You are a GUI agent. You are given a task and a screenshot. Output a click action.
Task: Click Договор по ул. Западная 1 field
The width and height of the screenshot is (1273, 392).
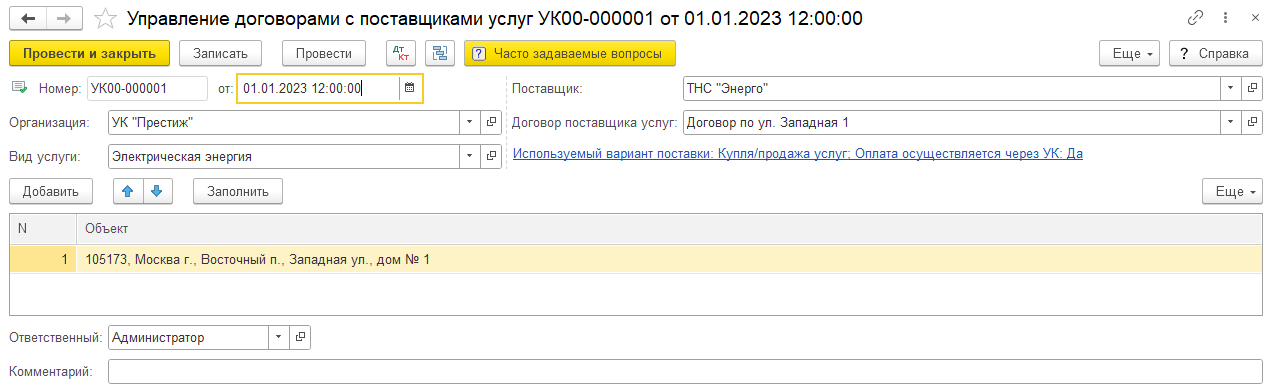click(x=951, y=122)
